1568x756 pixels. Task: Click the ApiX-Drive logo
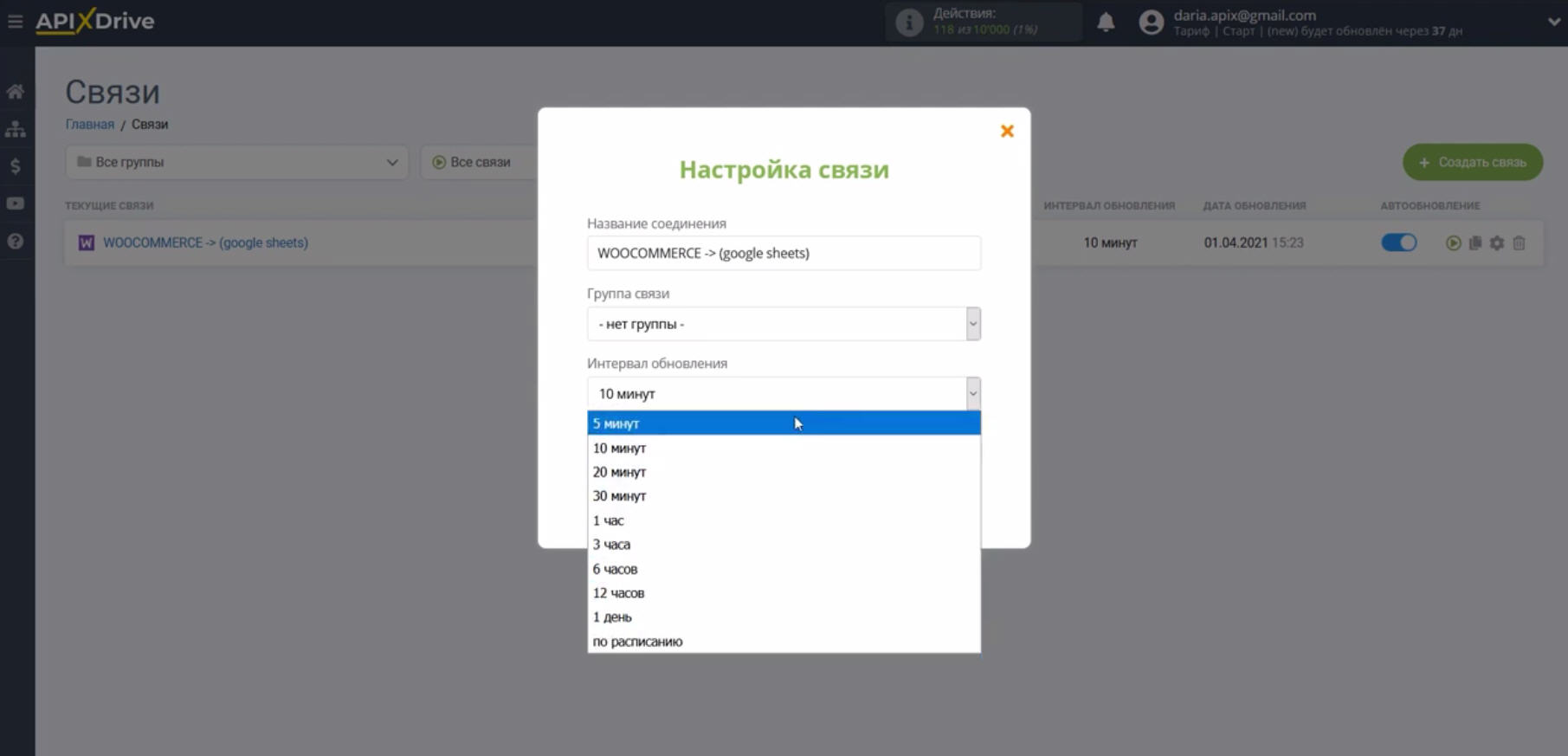point(94,21)
